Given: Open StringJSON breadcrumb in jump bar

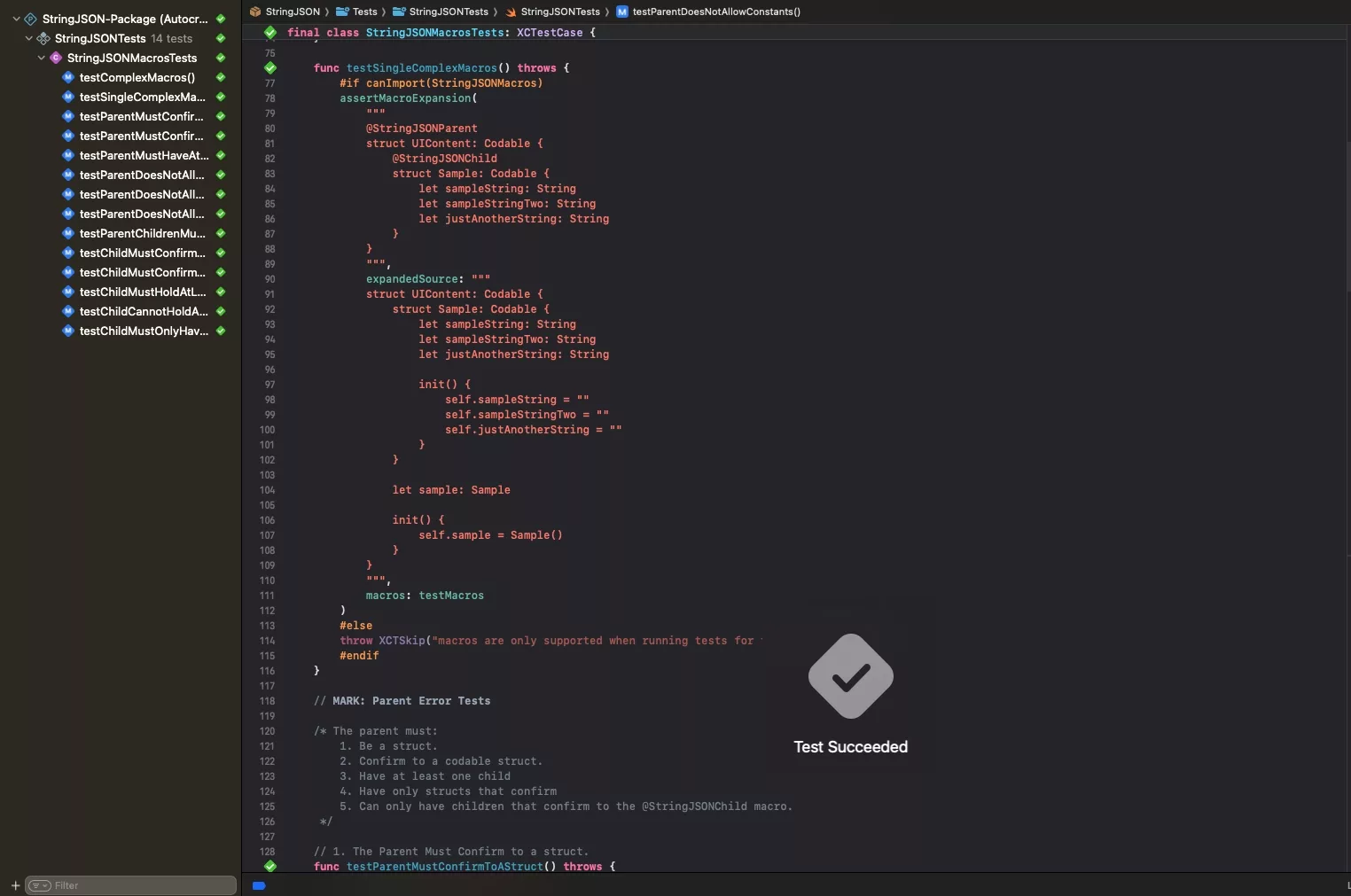Looking at the screenshot, I should point(285,12).
